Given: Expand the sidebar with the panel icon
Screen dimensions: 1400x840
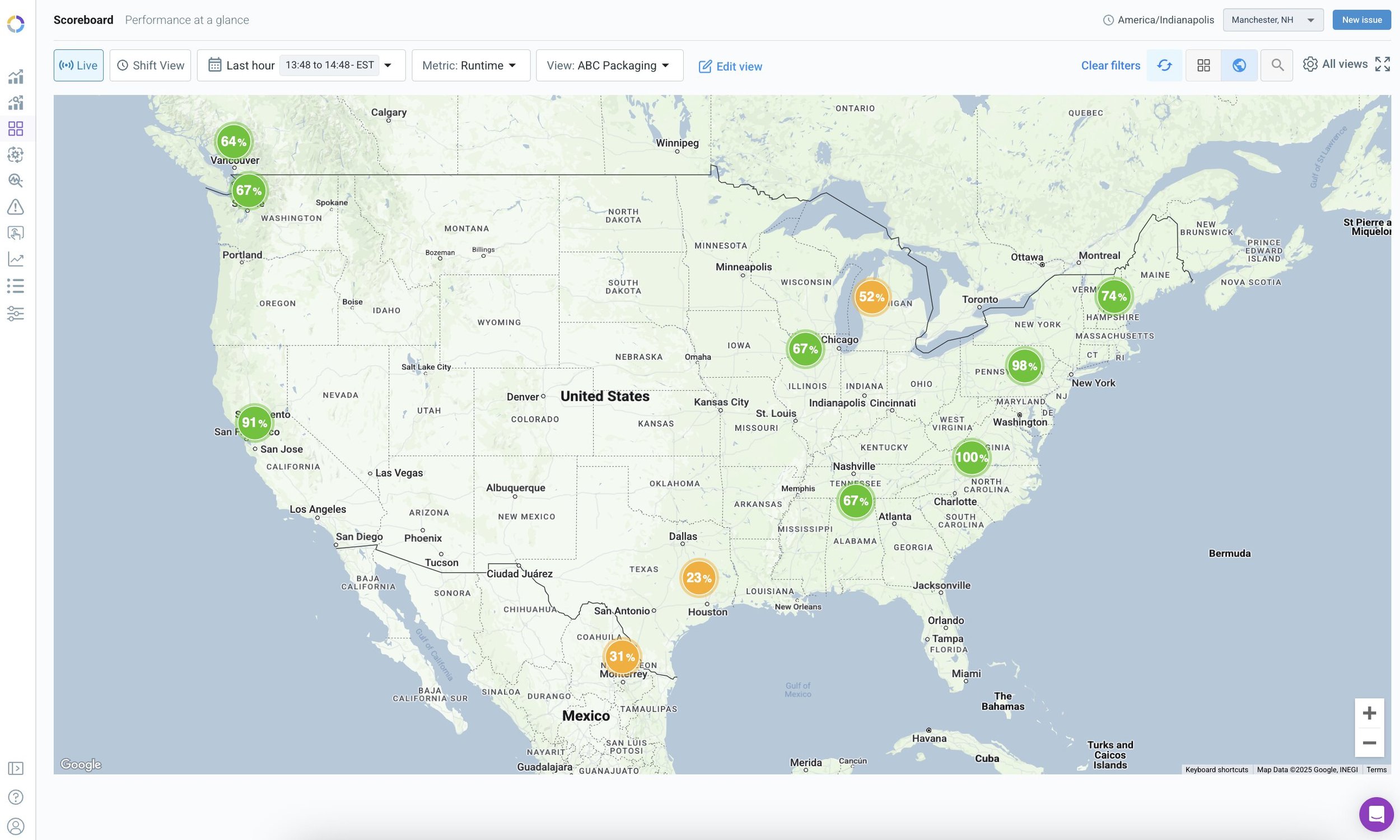Looking at the screenshot, I should point(16,768).
